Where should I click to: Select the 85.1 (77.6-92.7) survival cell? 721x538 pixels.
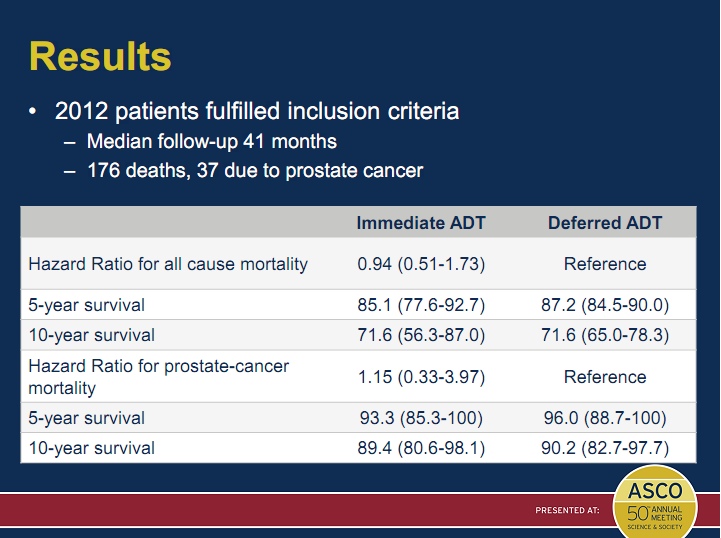pyautogui.click(x=421, y=305)
